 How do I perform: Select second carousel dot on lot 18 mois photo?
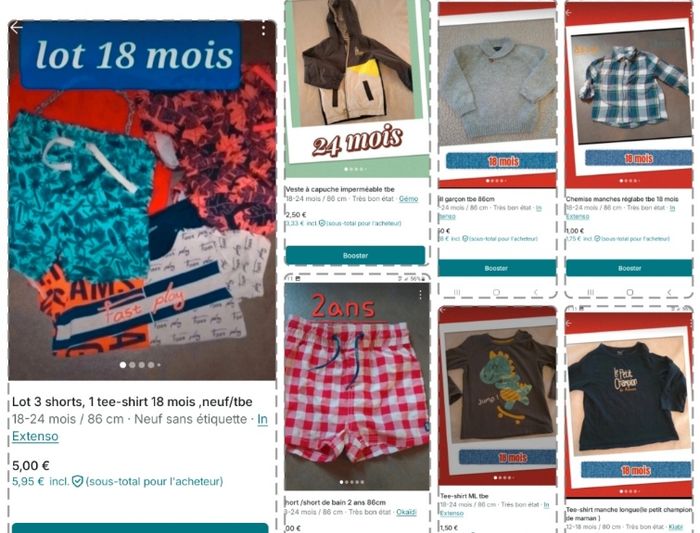(x=132, y=365)
